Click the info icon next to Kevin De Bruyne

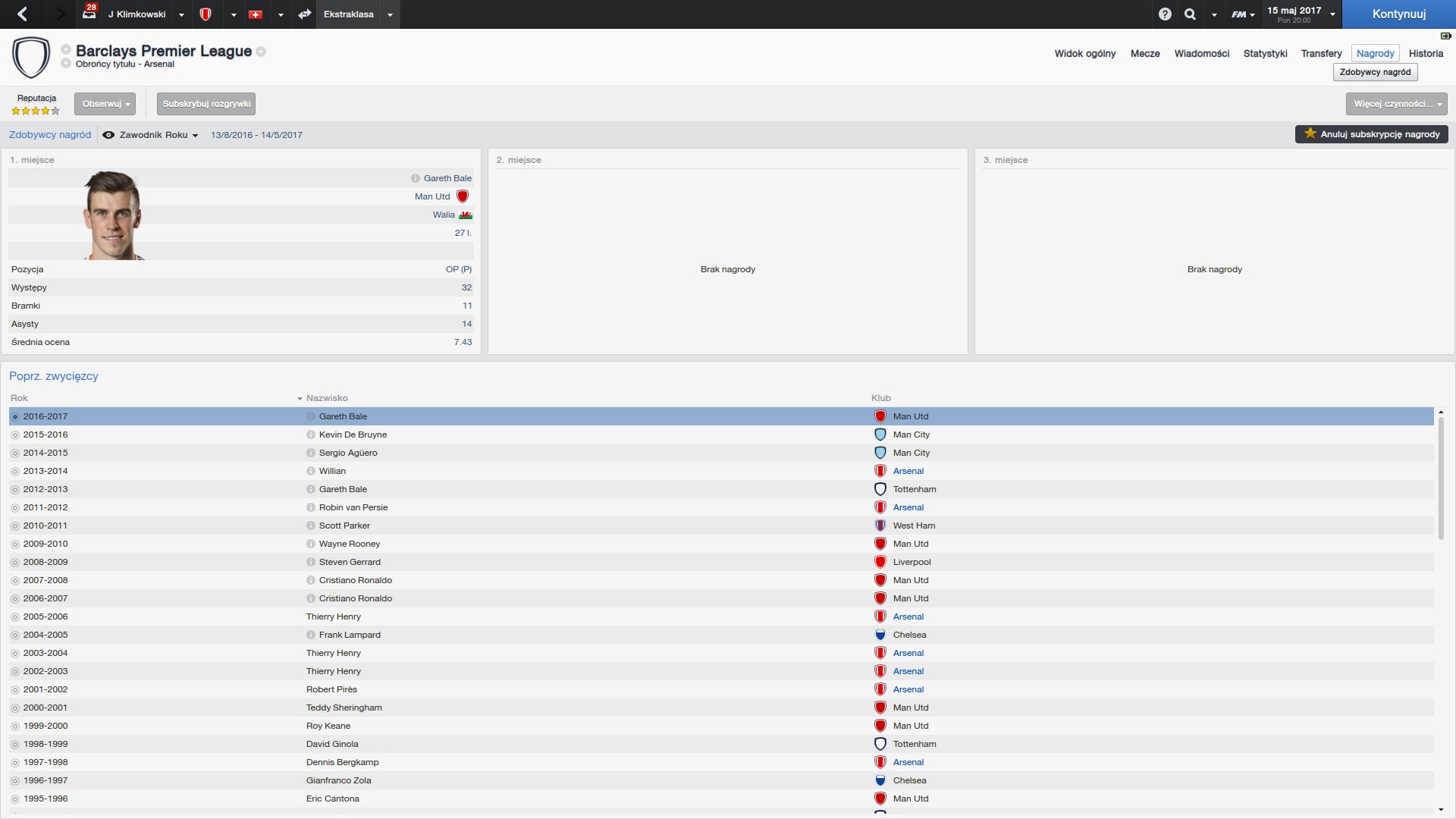coord(311,435)
